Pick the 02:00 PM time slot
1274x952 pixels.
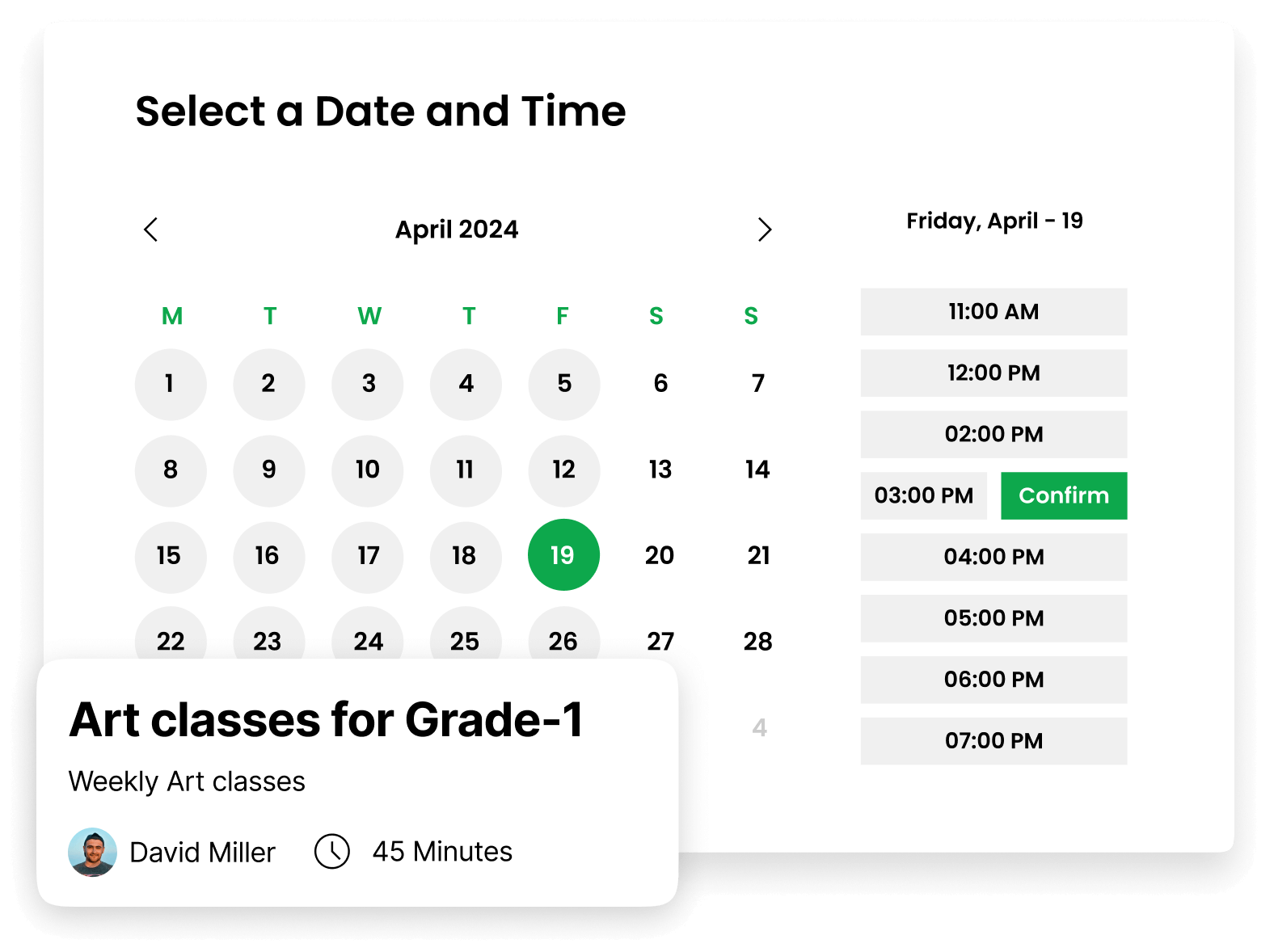[x=993, y=435]
